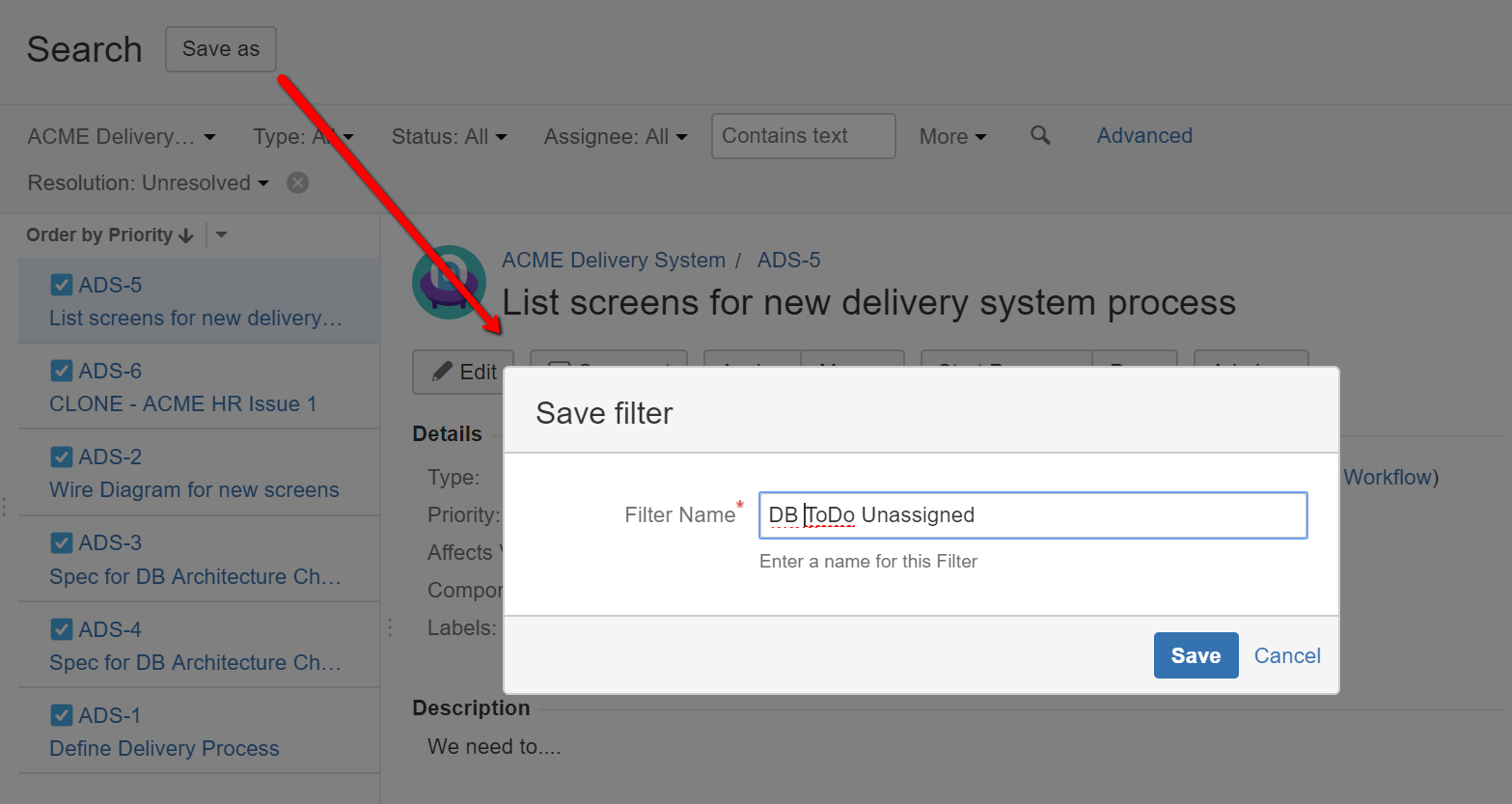
Task: Open the Workflow link
Action: coord(1388,477)
